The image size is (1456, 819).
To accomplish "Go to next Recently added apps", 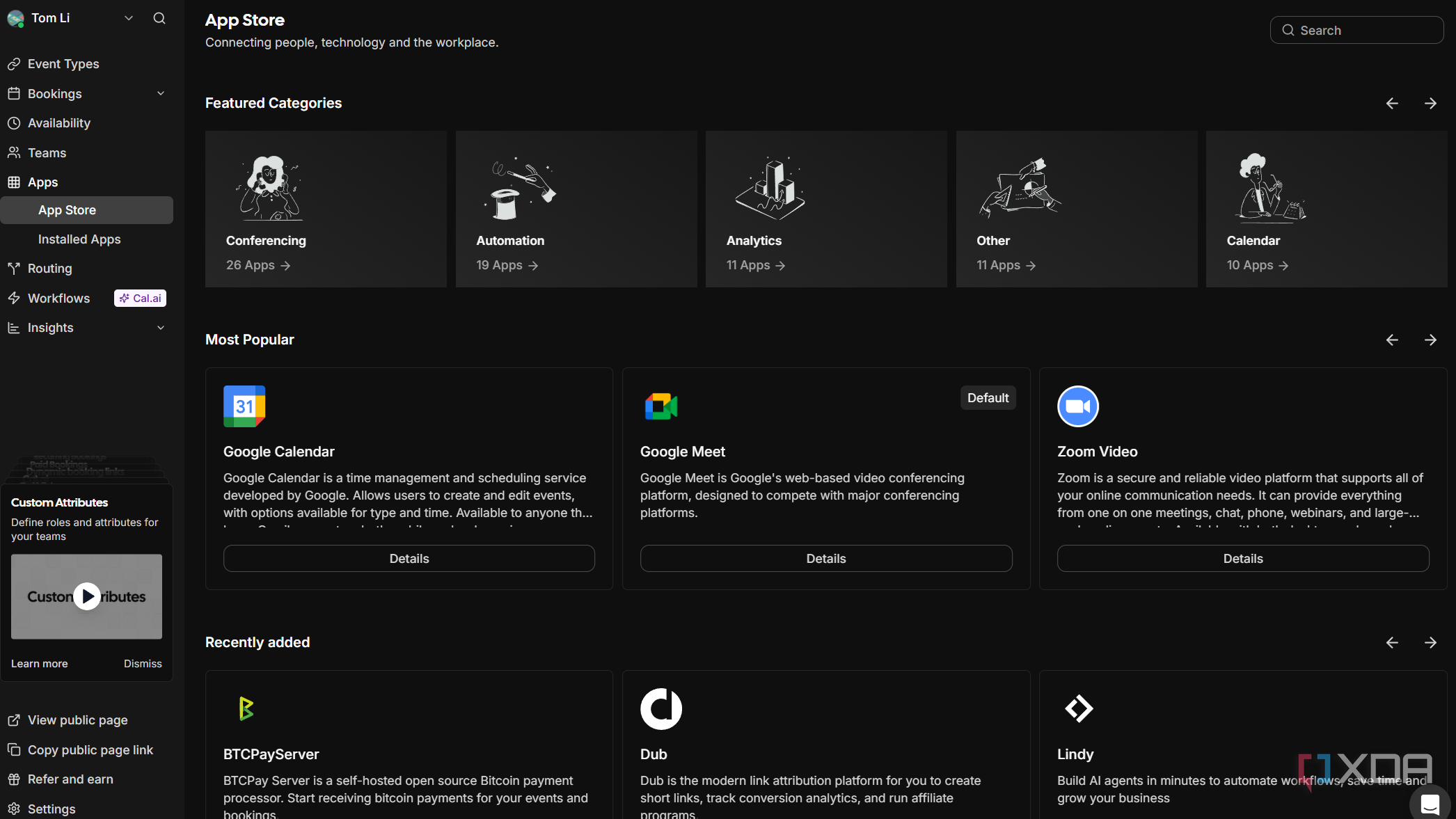I will point(1430,642).
